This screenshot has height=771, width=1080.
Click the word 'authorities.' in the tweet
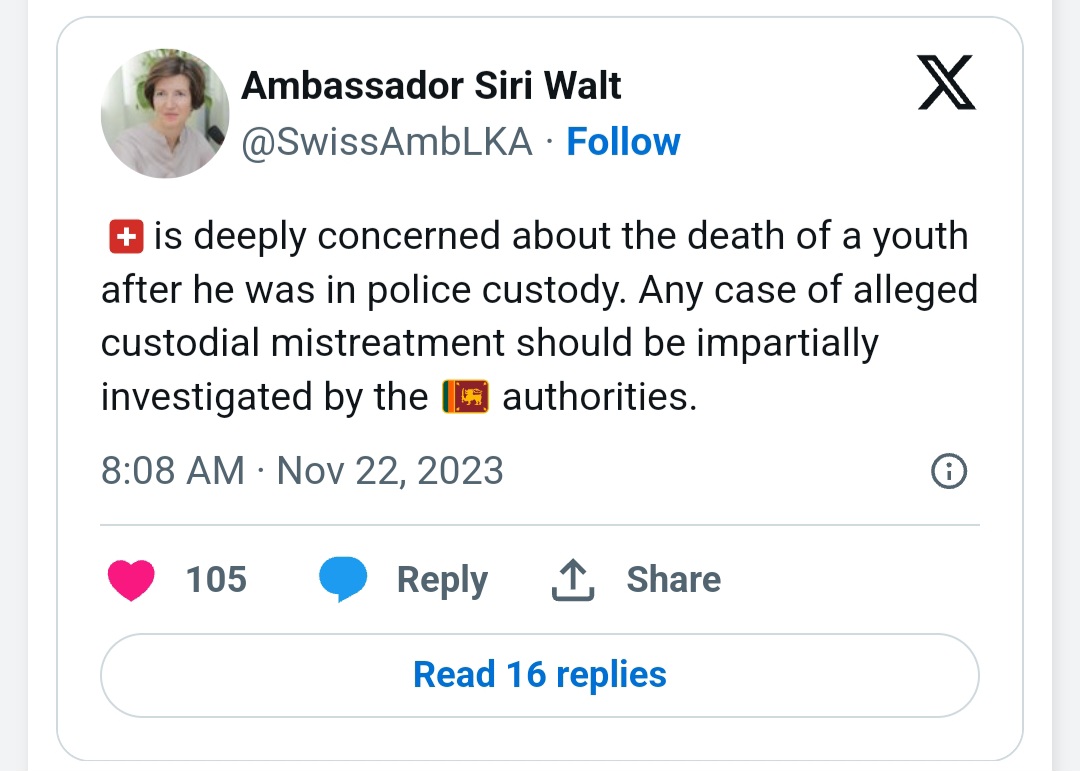(600, 398)
